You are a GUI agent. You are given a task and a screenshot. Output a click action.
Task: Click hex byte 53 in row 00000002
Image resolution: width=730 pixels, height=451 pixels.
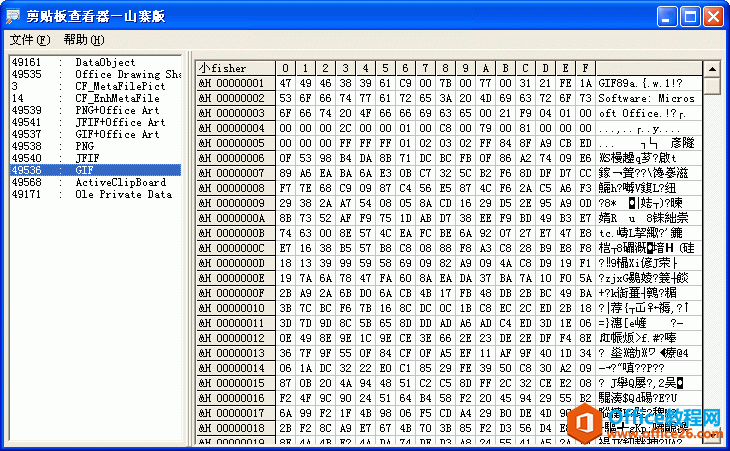pos(285,98)
